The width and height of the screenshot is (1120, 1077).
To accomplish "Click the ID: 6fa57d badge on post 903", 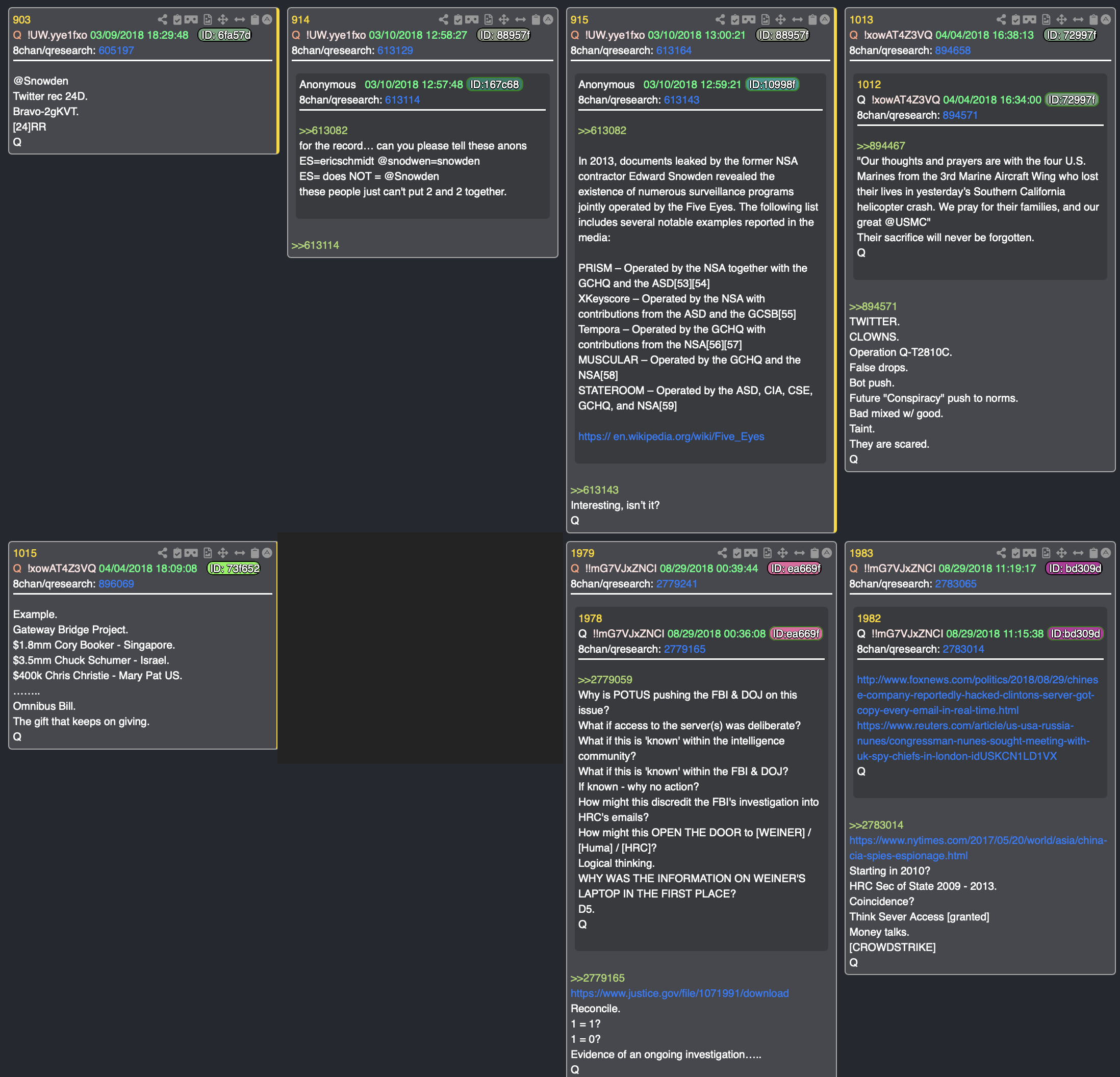I will click(x=225, y=35).
